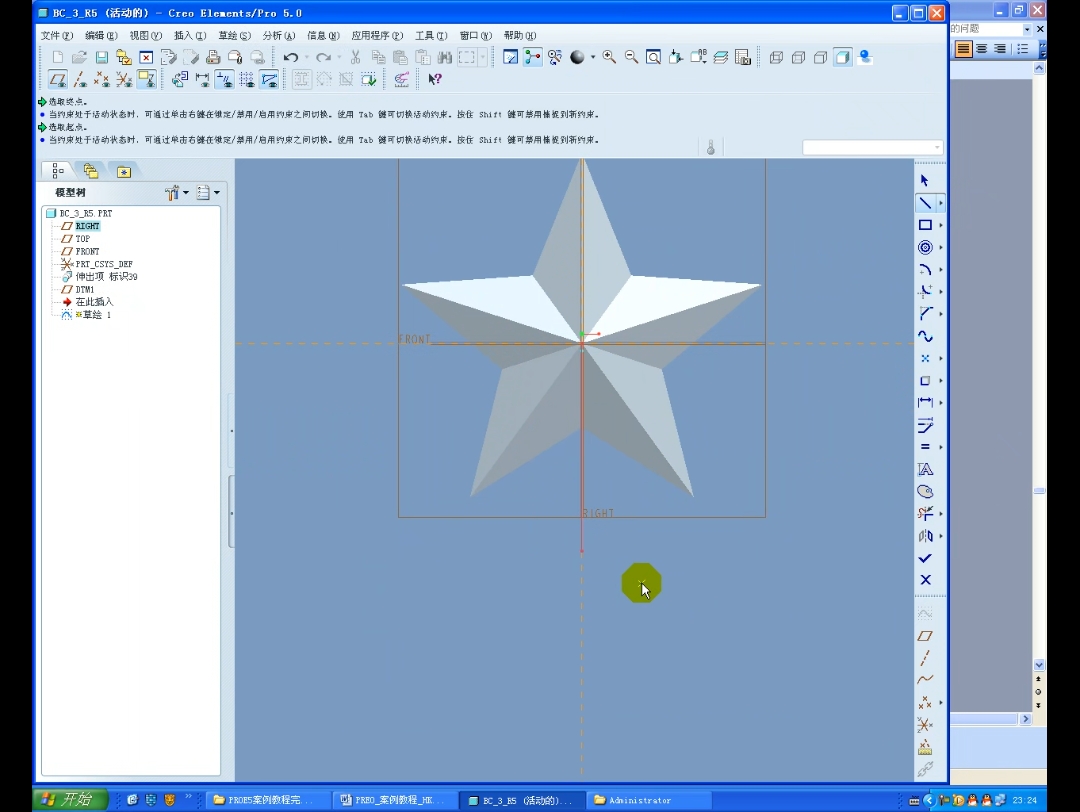Expand the Trim tool flyout arrow

tap(941, 513)
